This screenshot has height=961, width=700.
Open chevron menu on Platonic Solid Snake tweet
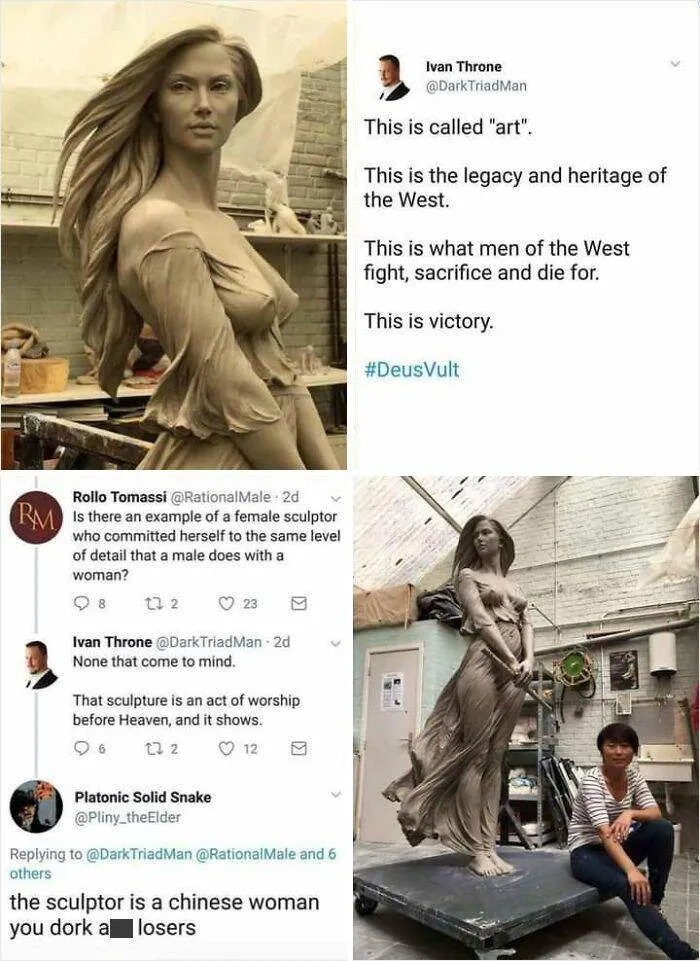pos(335,795)
